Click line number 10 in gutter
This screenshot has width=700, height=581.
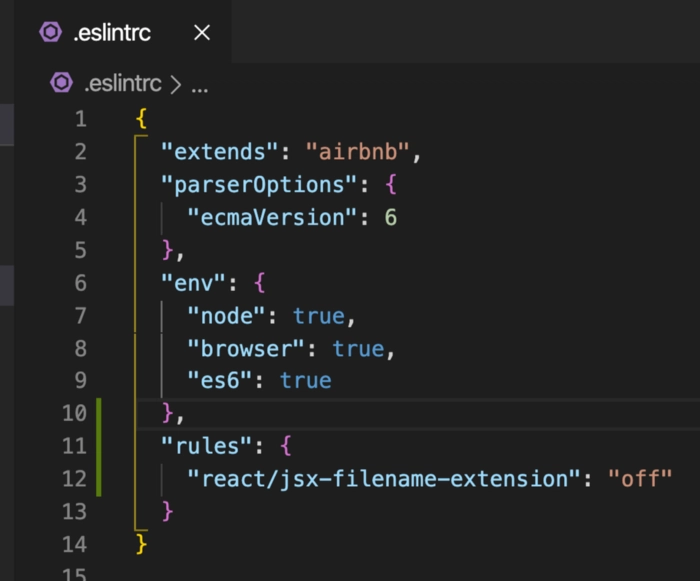coord(75,413)
